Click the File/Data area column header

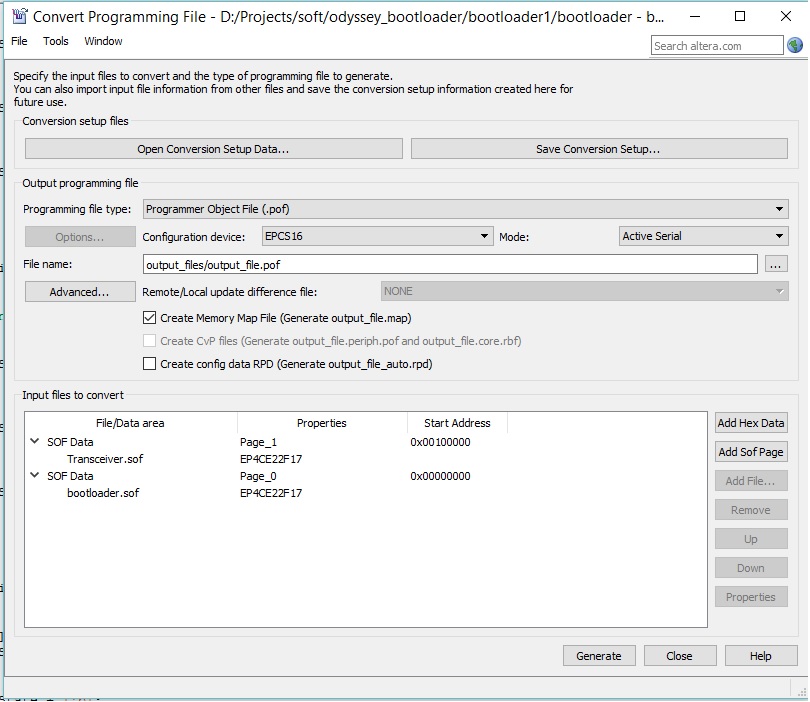(130, 423)
